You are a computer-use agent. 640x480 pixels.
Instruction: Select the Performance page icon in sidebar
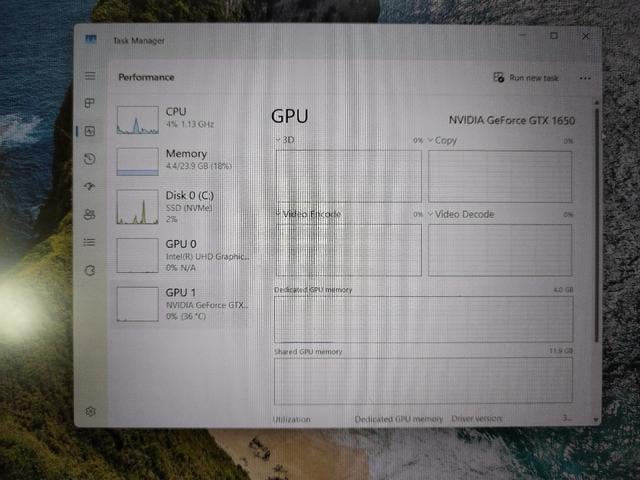pos(90,131)
